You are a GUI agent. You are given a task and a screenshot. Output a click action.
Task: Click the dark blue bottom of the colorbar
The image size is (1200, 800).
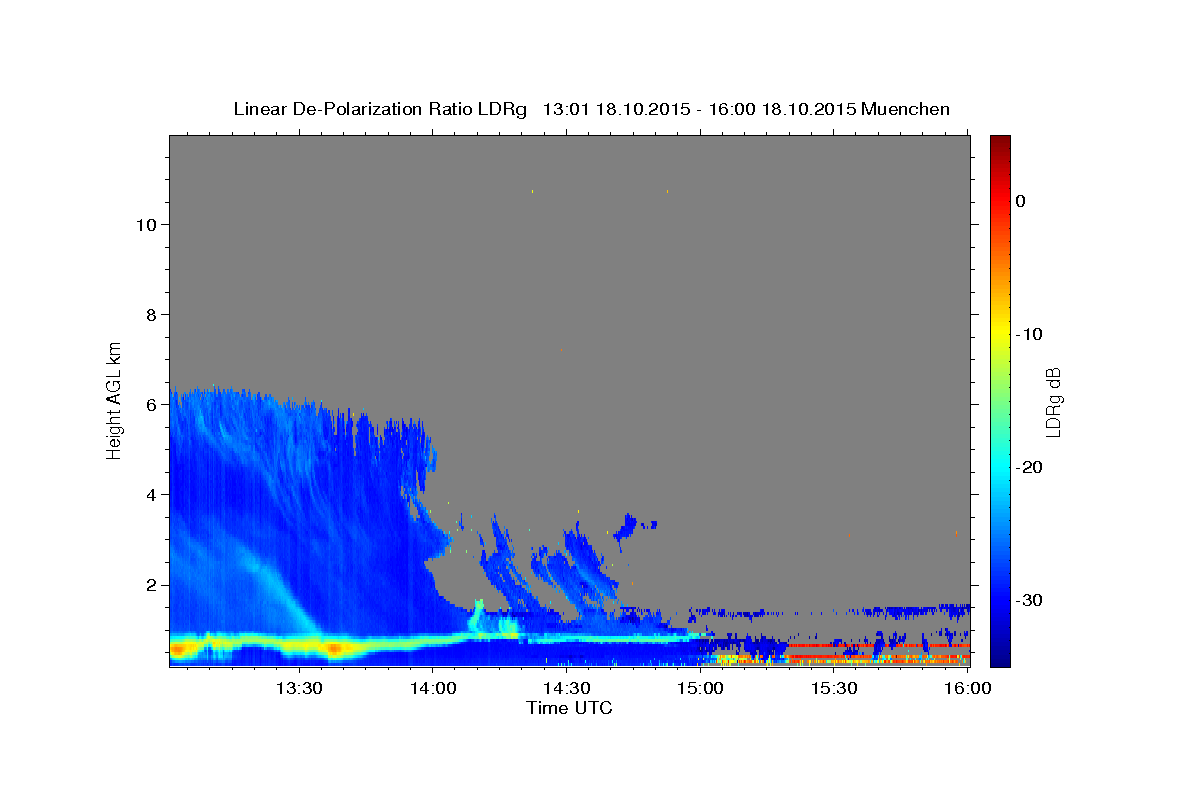[1000, 655]
